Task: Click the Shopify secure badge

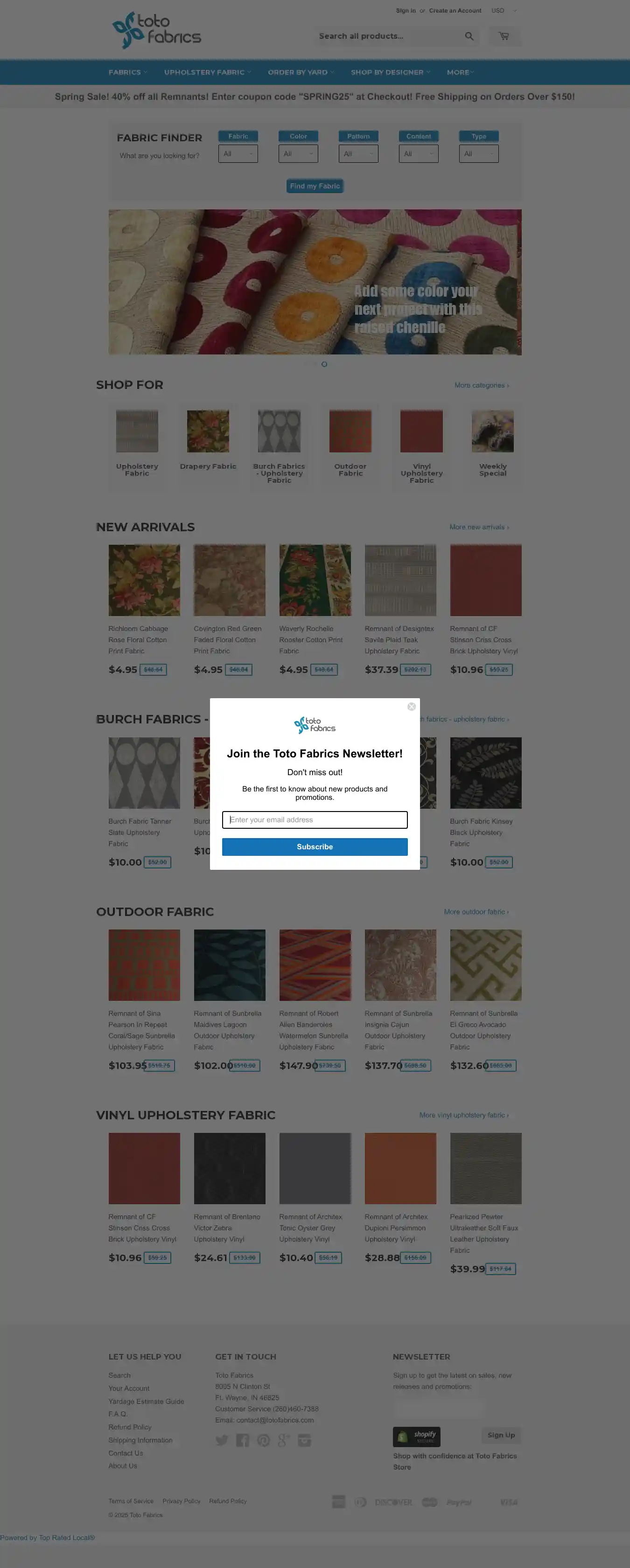Action: (x=416, y=1436)
